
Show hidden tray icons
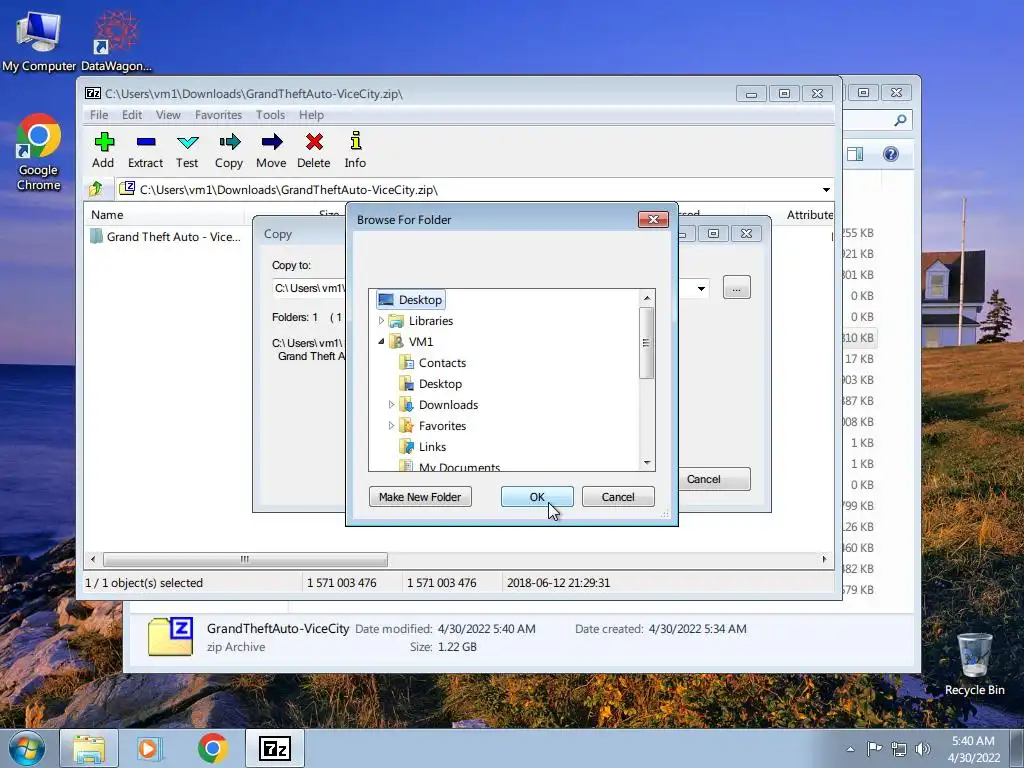point(850,749)
